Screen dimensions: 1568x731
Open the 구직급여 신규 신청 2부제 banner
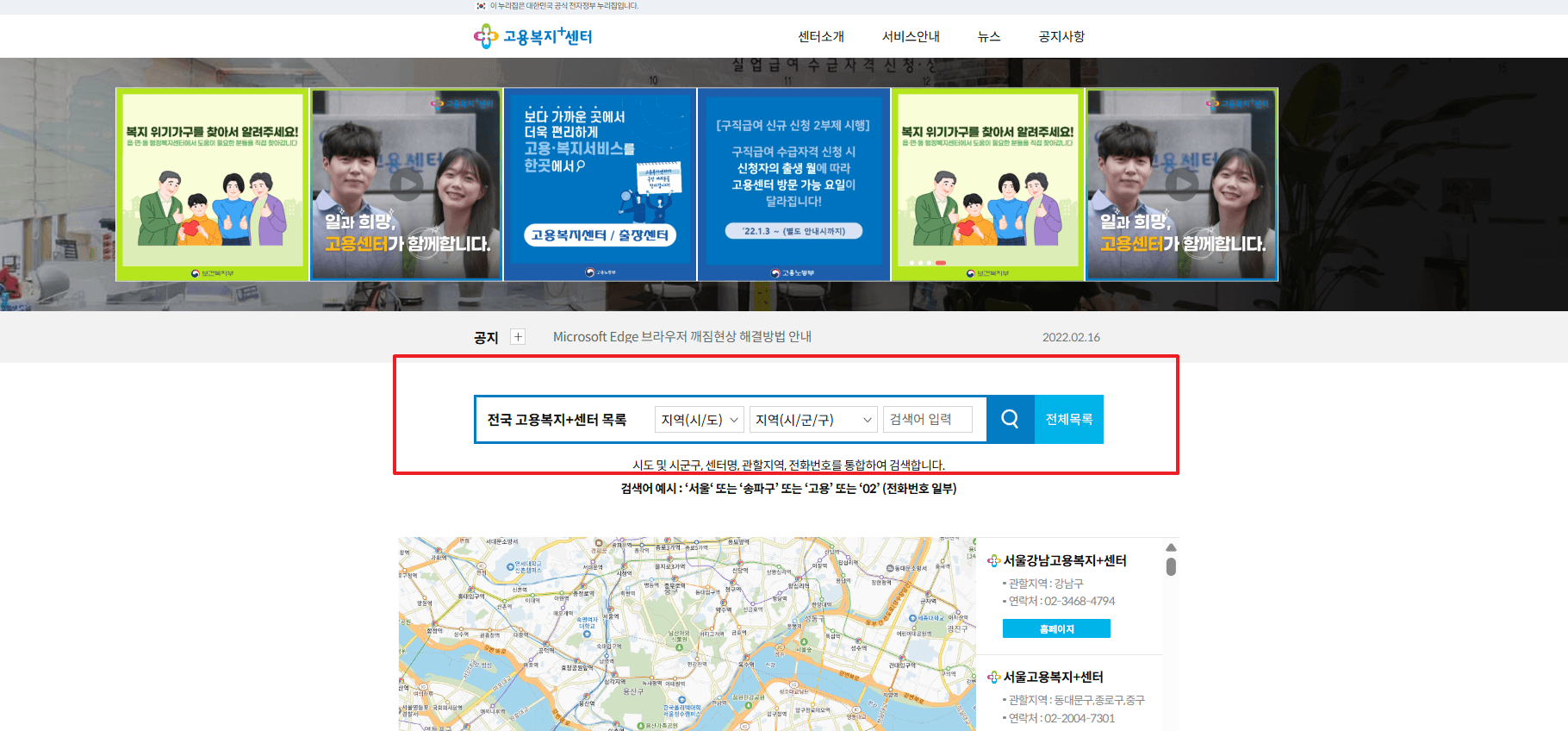point(793,184)
